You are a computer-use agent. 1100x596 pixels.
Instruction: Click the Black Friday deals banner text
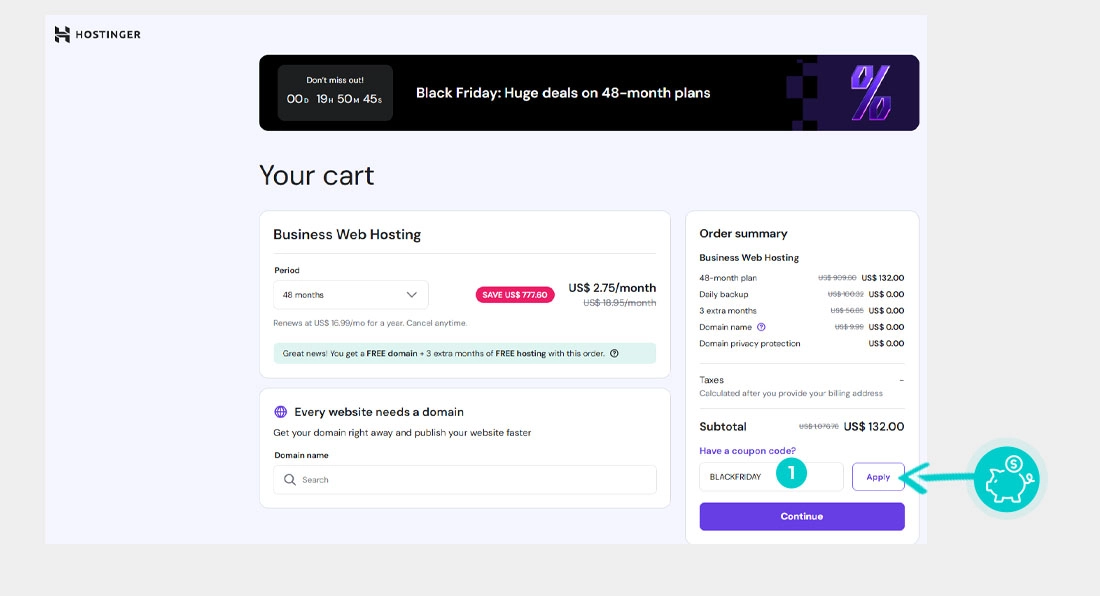point(563,93)
